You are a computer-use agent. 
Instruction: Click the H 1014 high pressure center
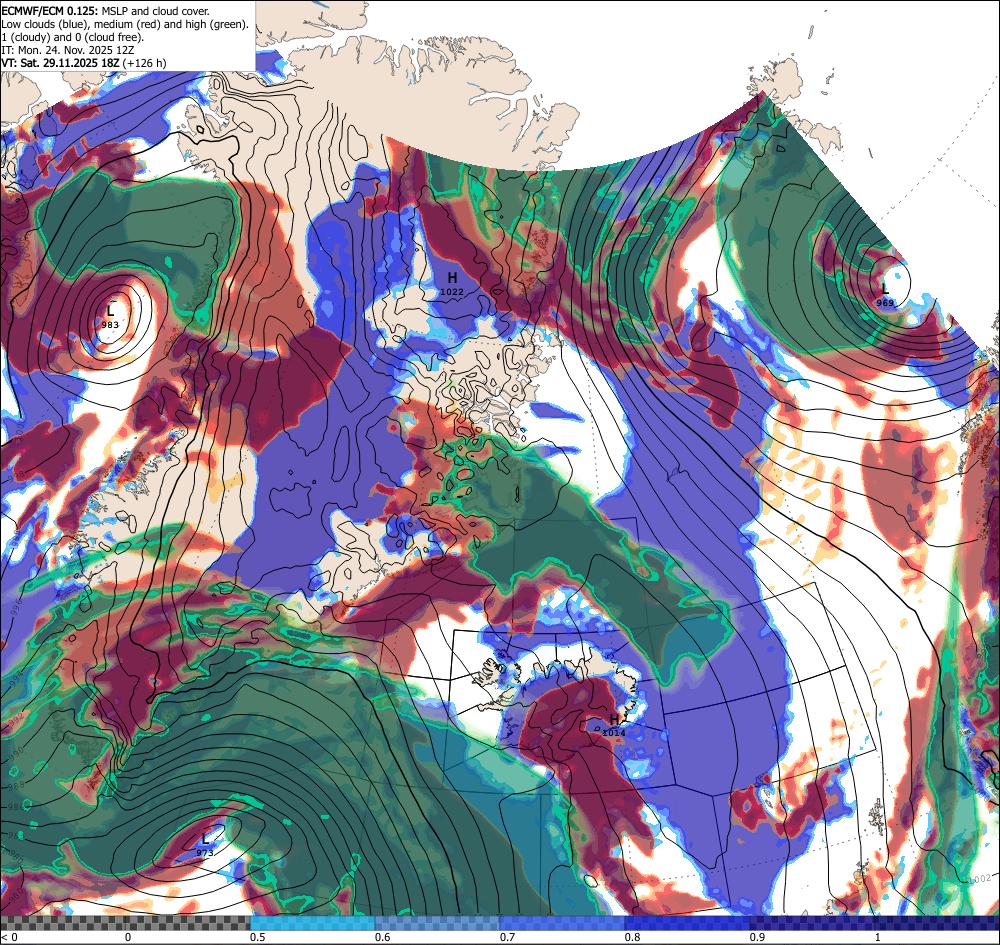coord(614,725)
